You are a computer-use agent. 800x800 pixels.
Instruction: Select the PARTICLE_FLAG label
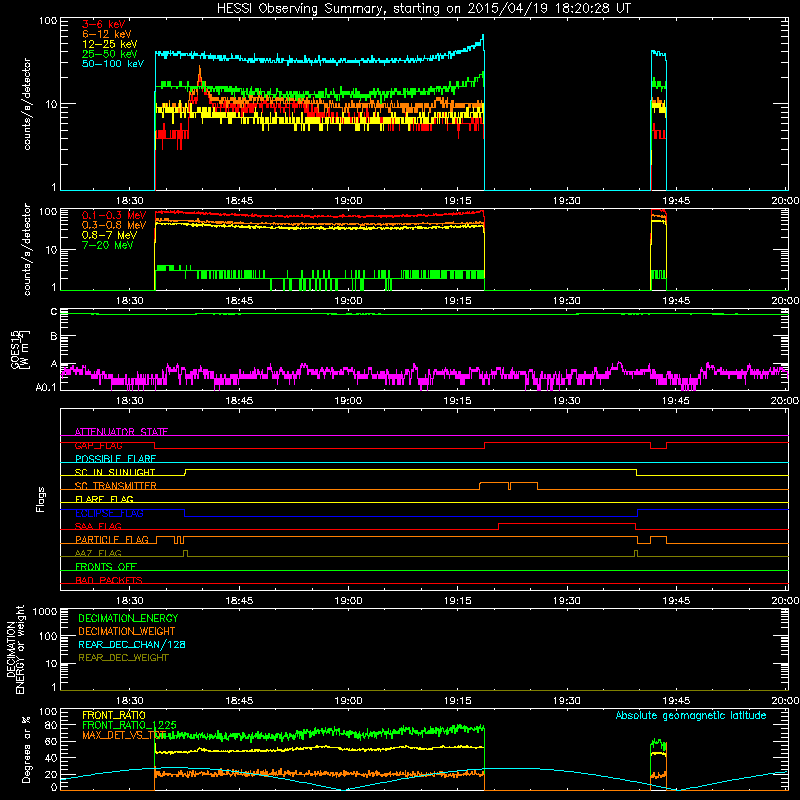click(x=112, y=539)
